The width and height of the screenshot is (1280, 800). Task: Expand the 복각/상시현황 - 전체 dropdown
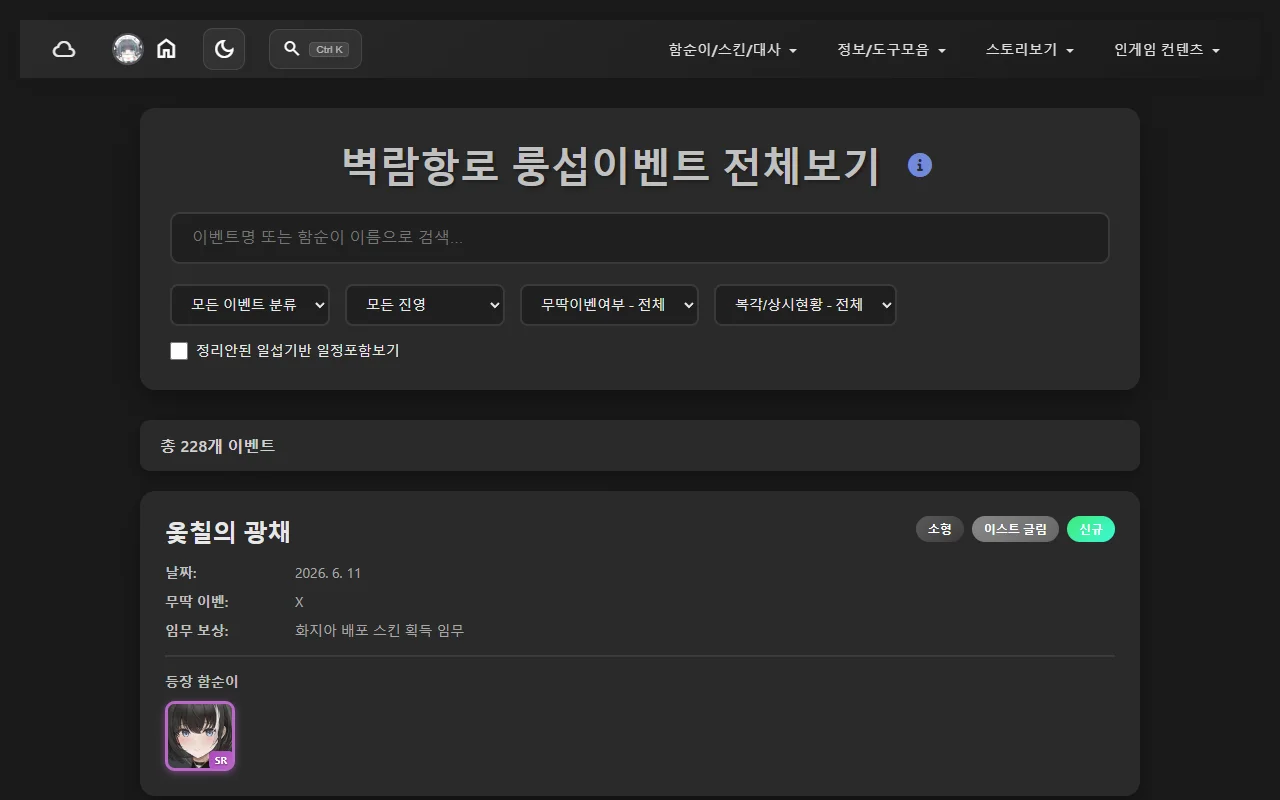coord(805,305)
